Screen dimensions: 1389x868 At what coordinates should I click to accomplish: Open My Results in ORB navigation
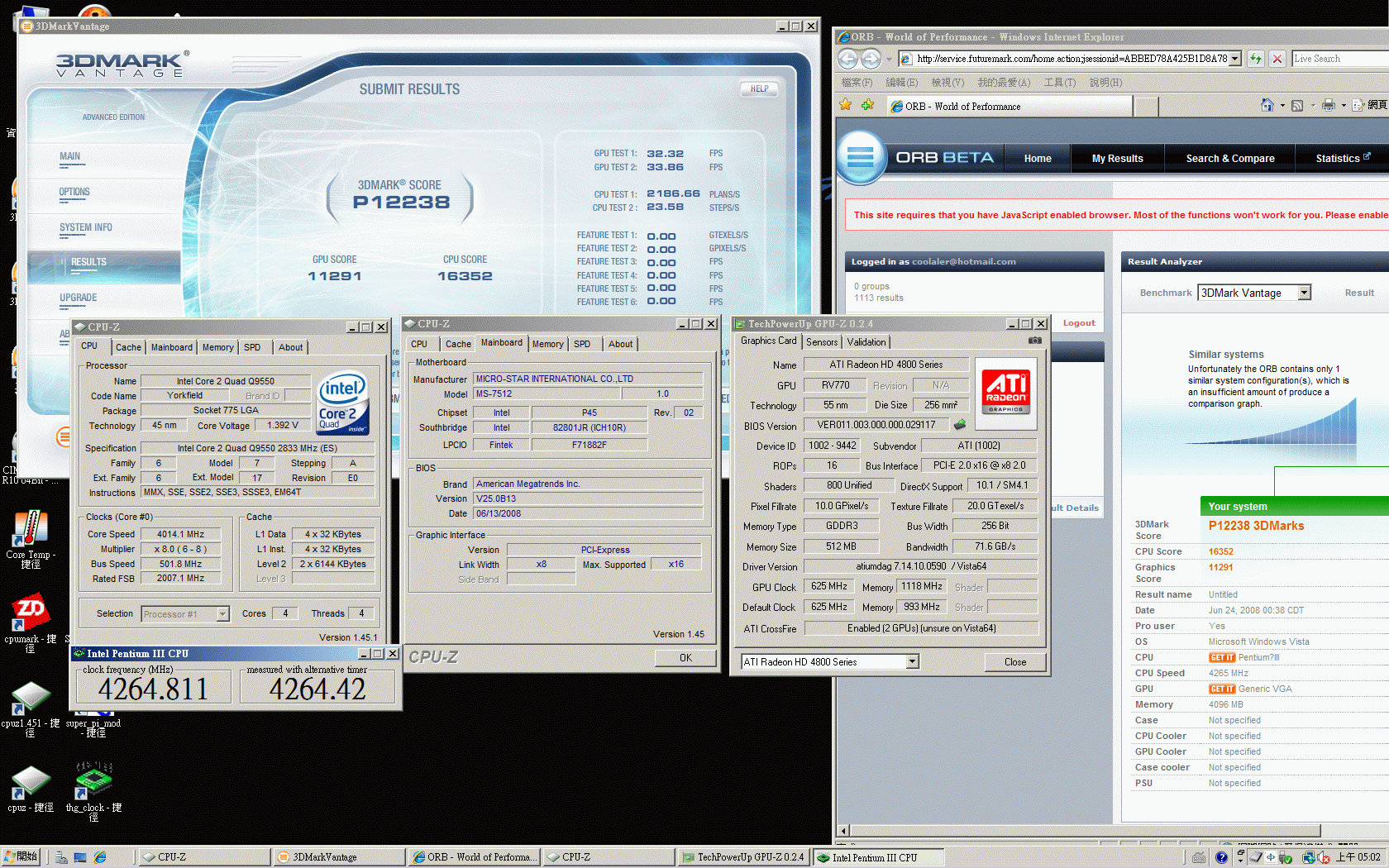pyautogui.click(x=1117, y=158)
